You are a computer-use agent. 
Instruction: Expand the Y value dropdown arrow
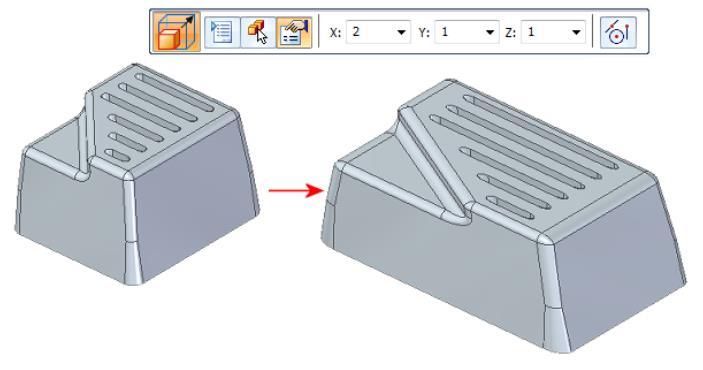[x=490, y=32]
